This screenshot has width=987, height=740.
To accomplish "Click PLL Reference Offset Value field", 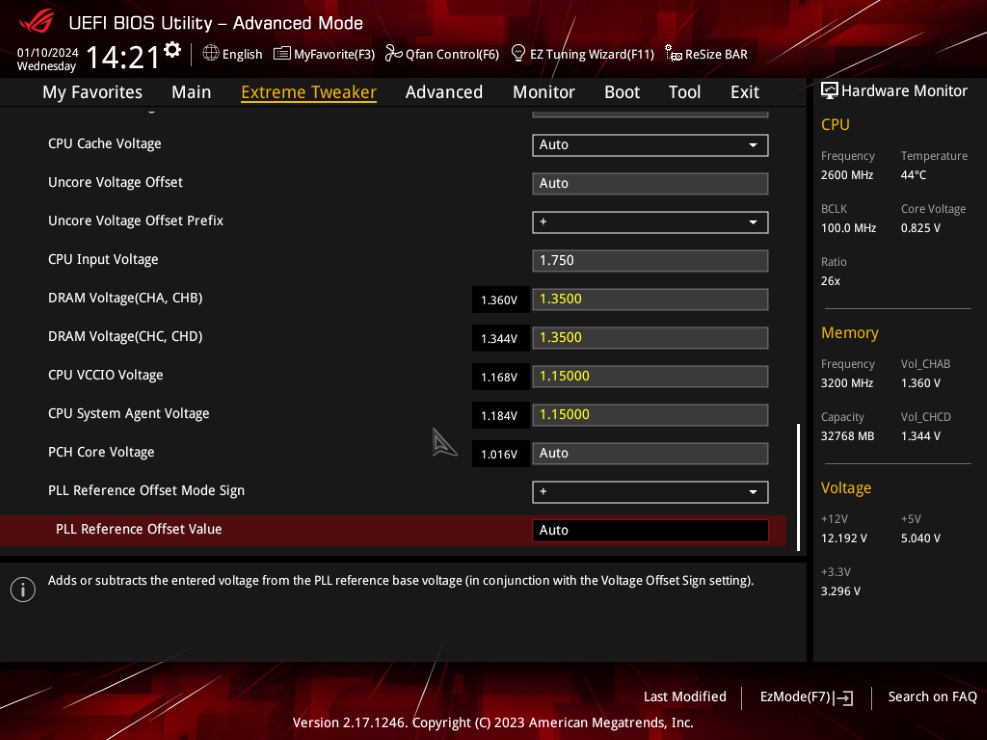I will tap(650, 530).
